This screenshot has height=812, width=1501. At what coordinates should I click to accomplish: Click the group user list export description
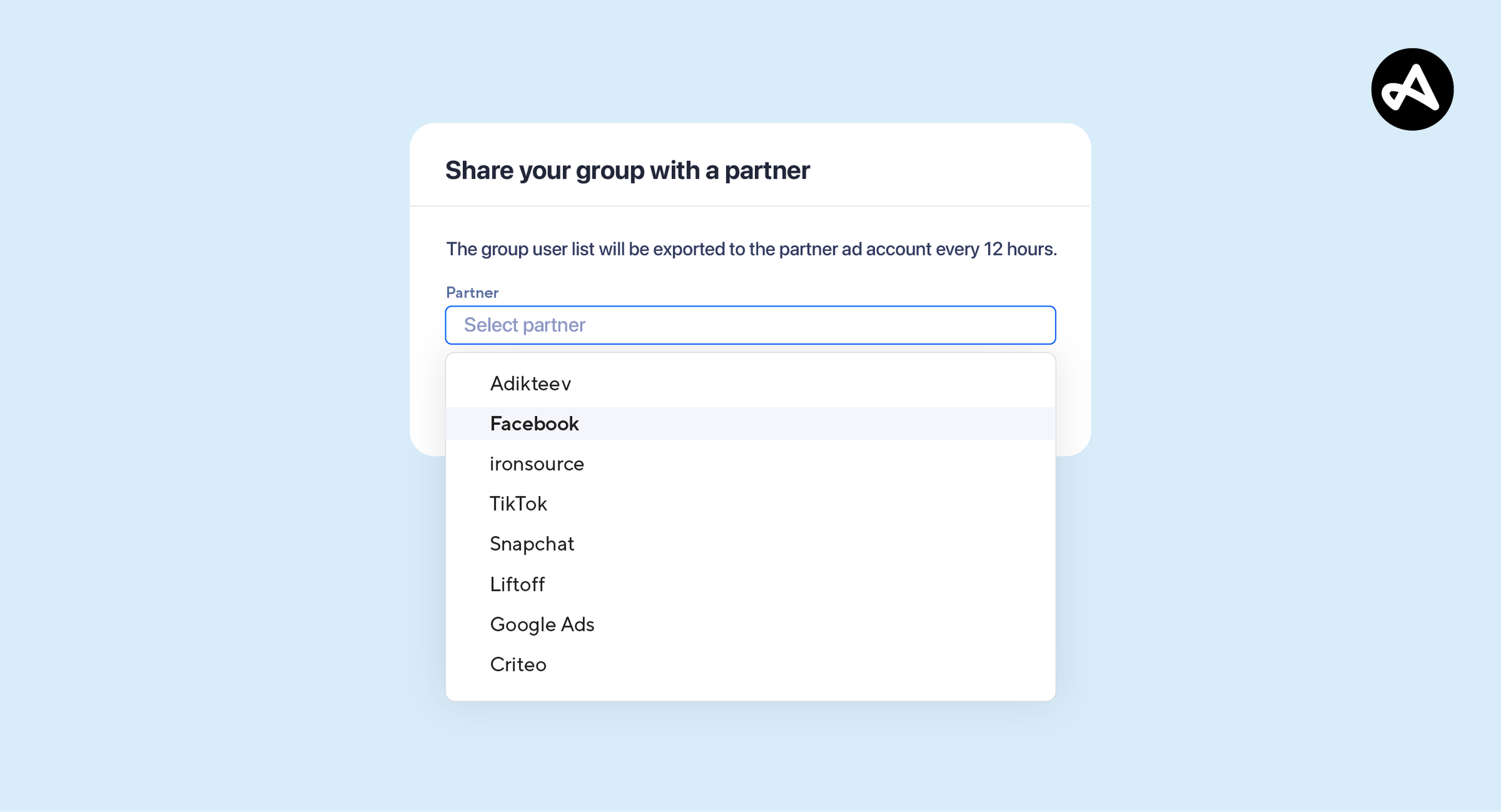coord(750,249)
